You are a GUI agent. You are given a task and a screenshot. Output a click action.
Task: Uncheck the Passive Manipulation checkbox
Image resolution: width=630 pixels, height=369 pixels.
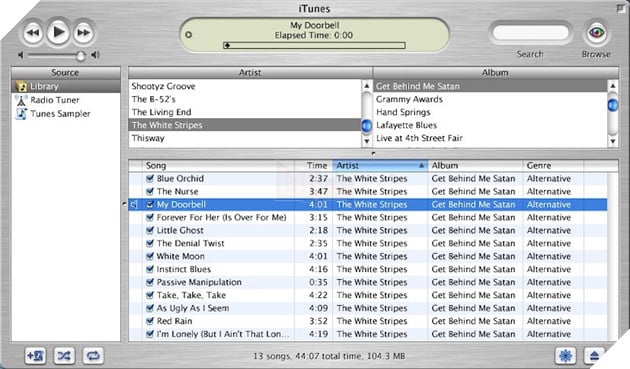150,282
